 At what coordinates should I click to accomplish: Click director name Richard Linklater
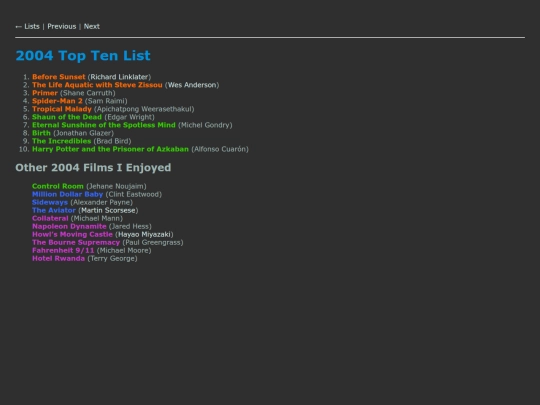[119, 77]
